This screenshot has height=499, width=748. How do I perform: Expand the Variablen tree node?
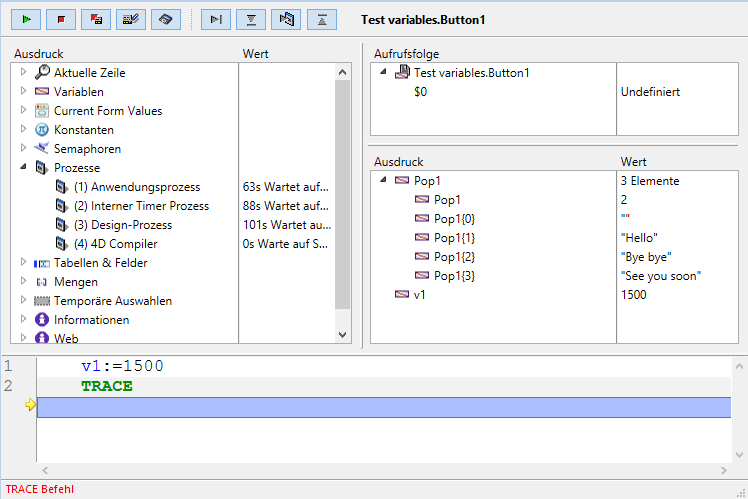click(24, 91)
